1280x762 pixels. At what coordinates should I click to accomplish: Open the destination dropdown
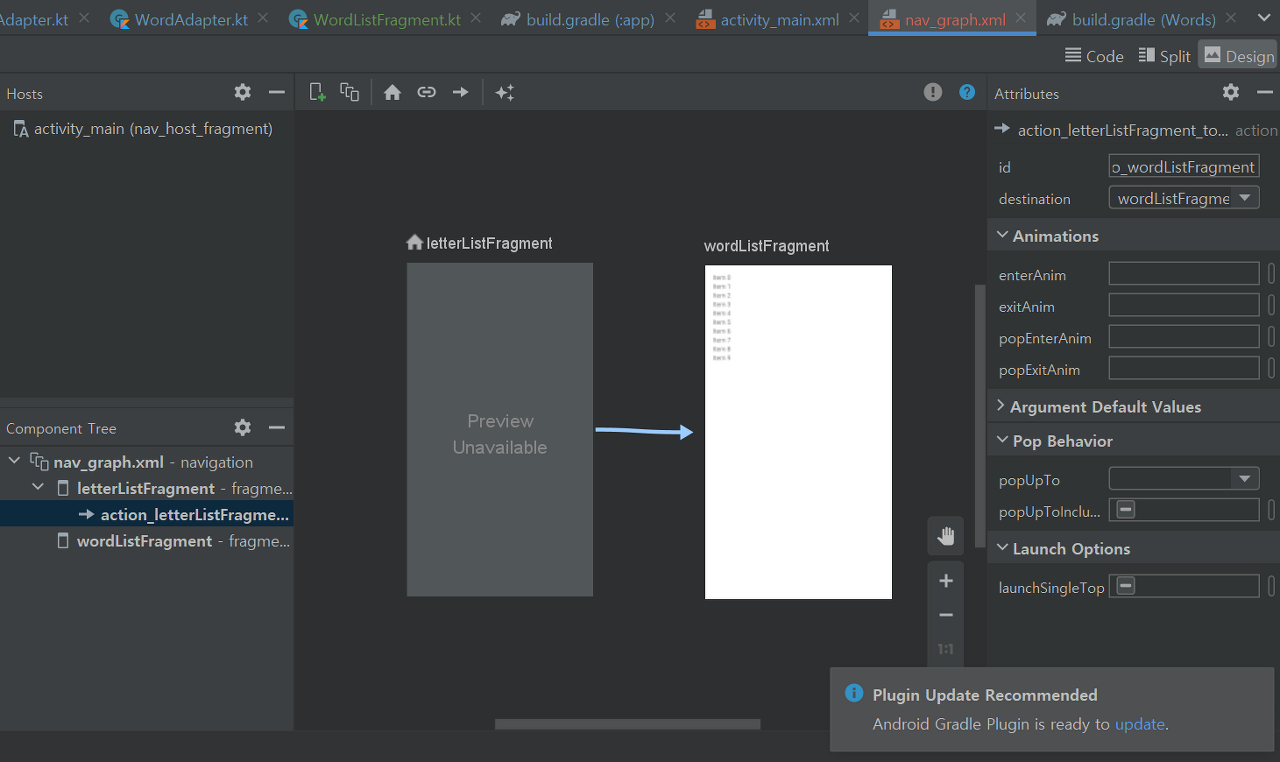(x=1245, y=198)
